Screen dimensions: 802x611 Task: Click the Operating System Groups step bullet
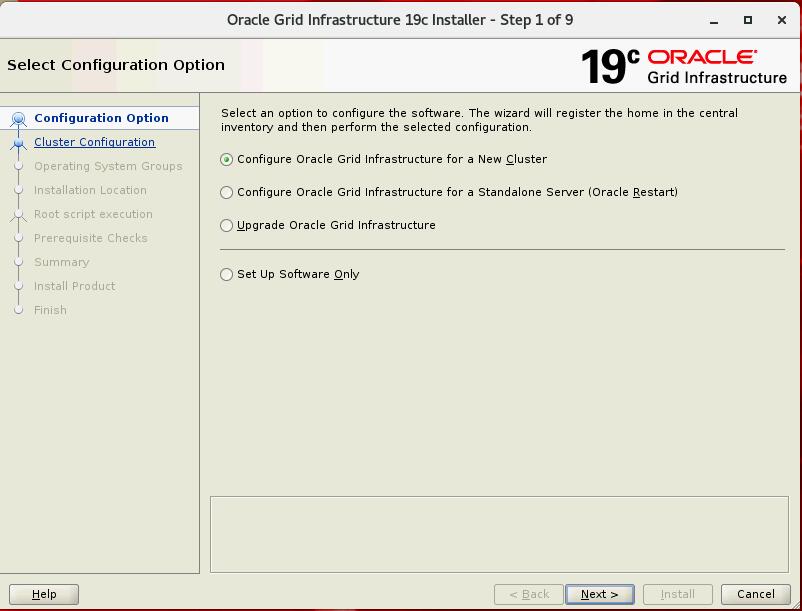[17, 167]
